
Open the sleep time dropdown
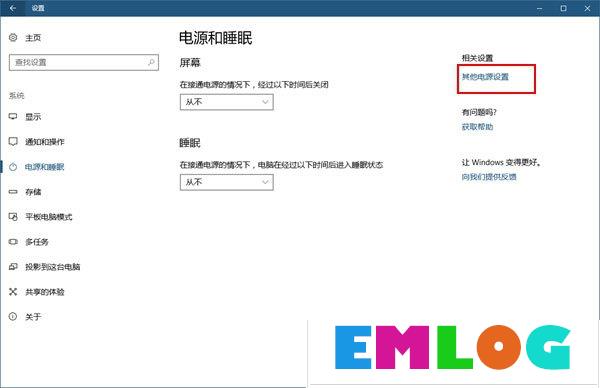pos(227,183)
